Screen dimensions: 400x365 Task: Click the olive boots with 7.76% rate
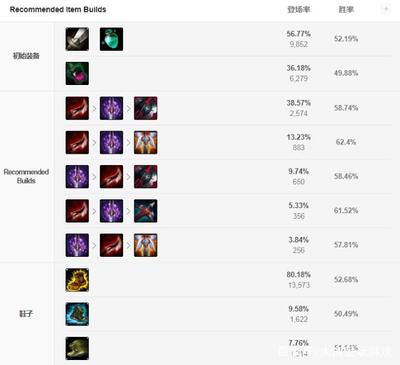tap(77, 349)
